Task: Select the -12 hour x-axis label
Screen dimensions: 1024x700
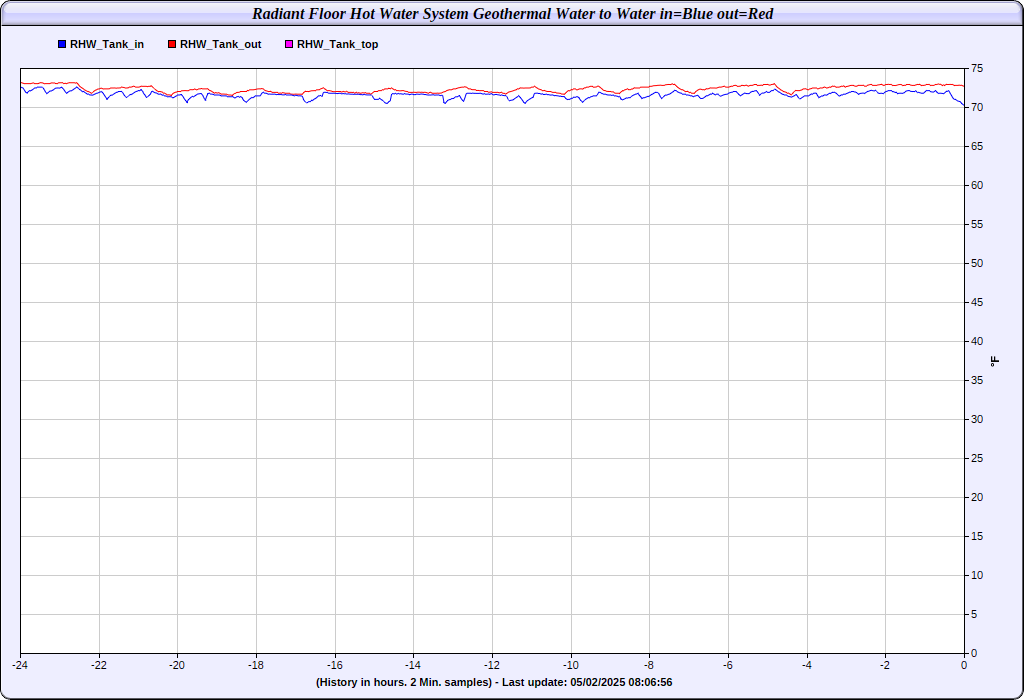Action: point(492,665)
